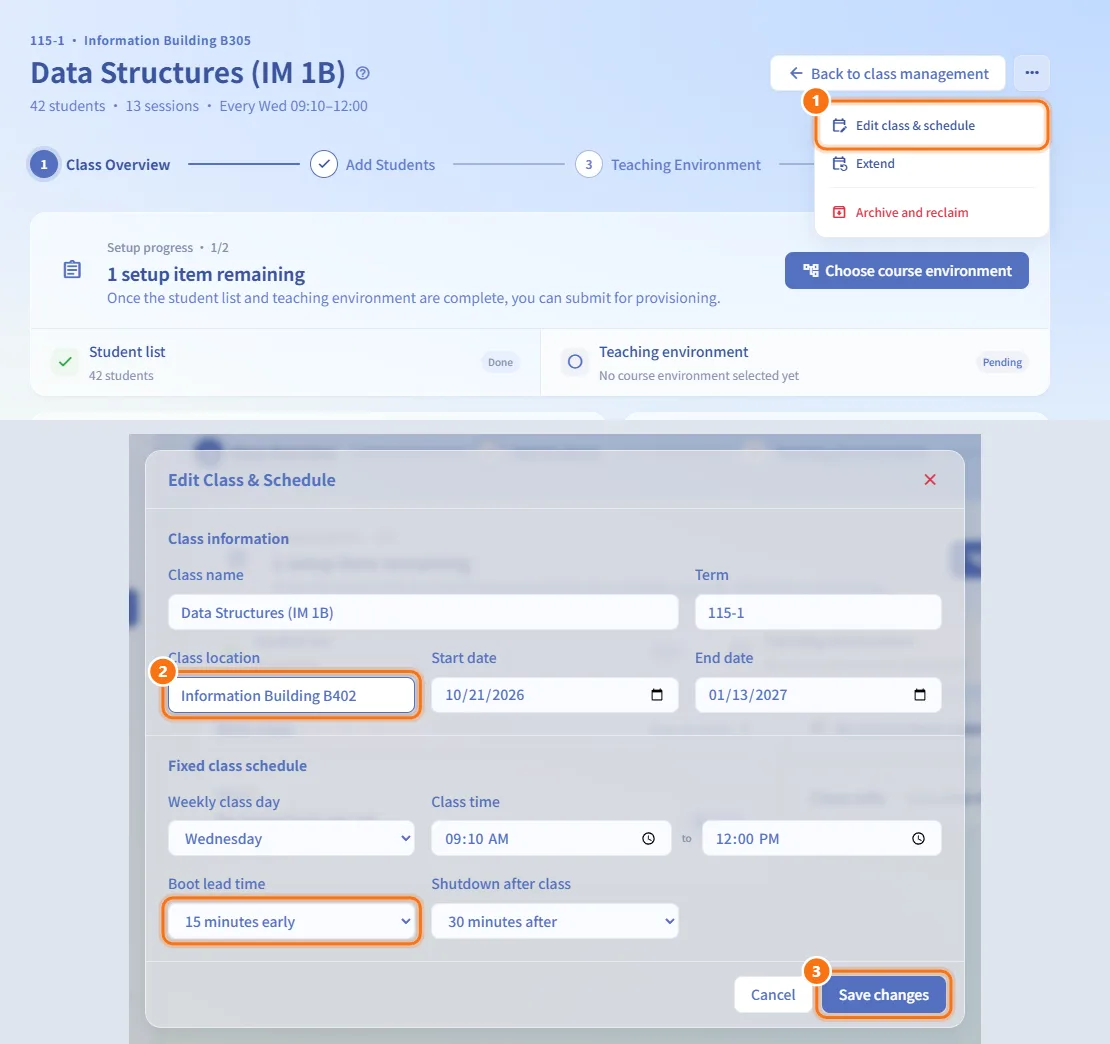Select Archive and reclaim menu item
Viewport: 1110px width, 1044px height.
point(931,212)
